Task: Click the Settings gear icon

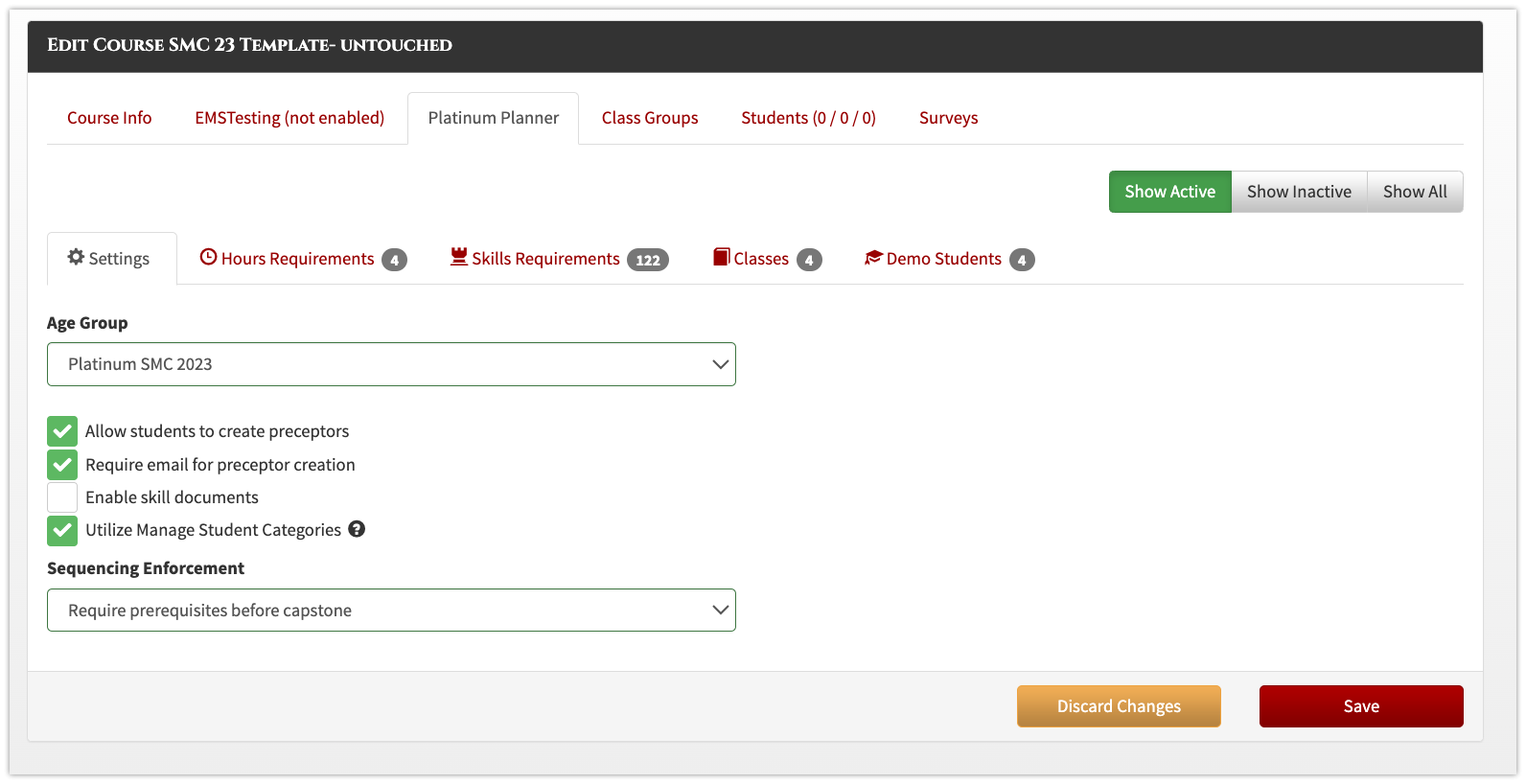Action: [x=76, y=257]
